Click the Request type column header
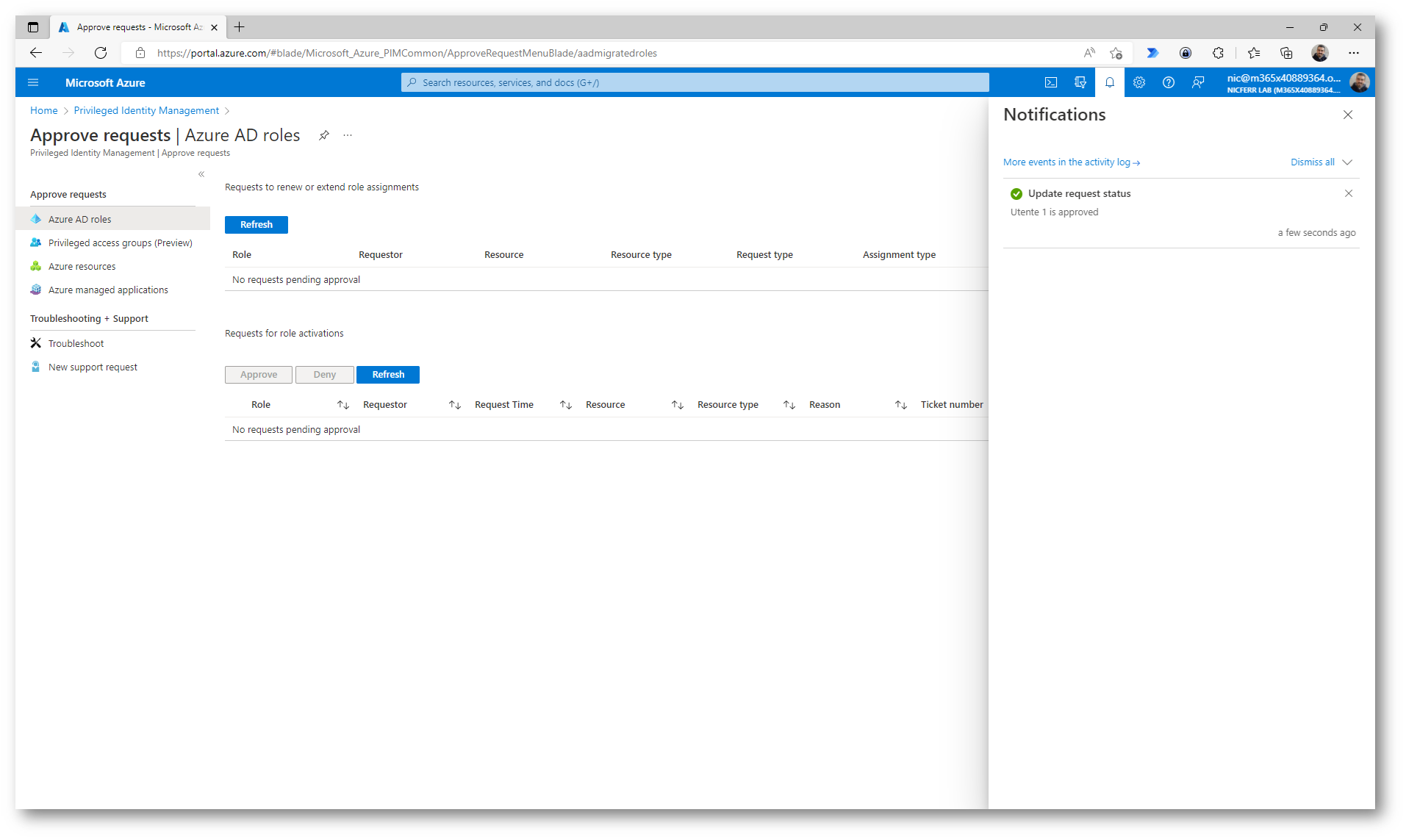This screenshot has width=1406, height=840. 764,255
